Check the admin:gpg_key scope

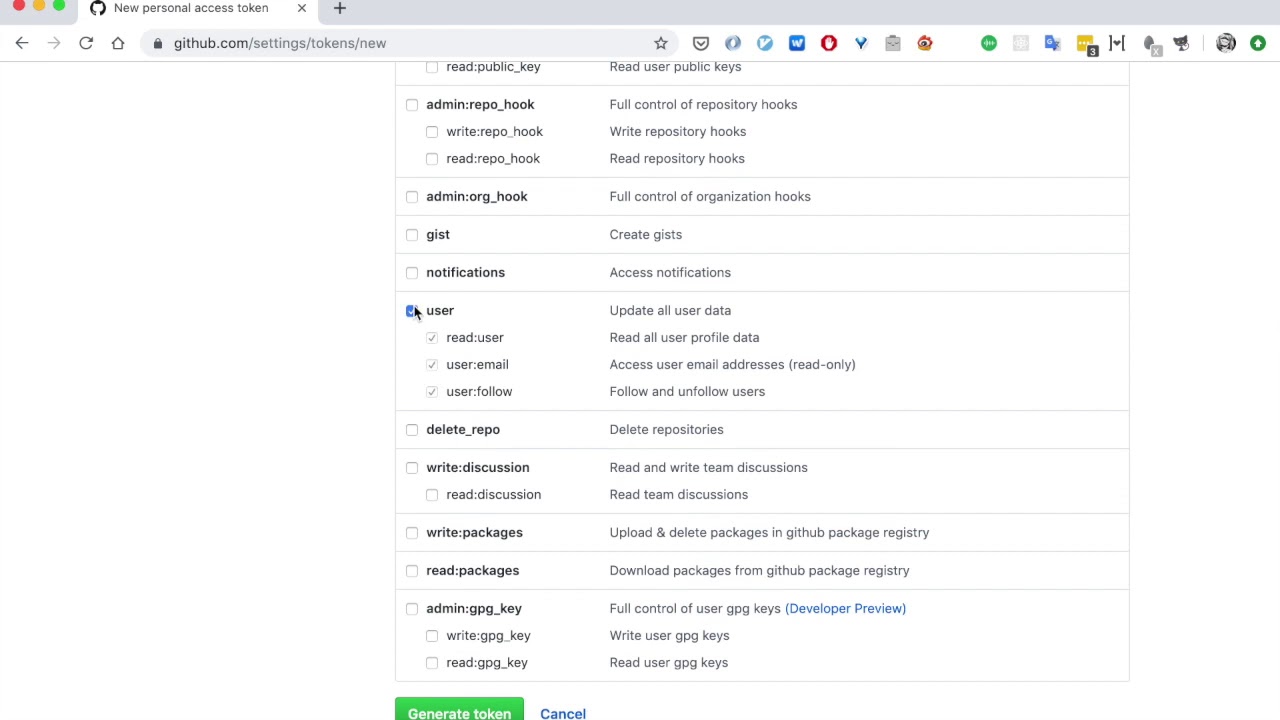pyautogui.click(x=412, y=608)
